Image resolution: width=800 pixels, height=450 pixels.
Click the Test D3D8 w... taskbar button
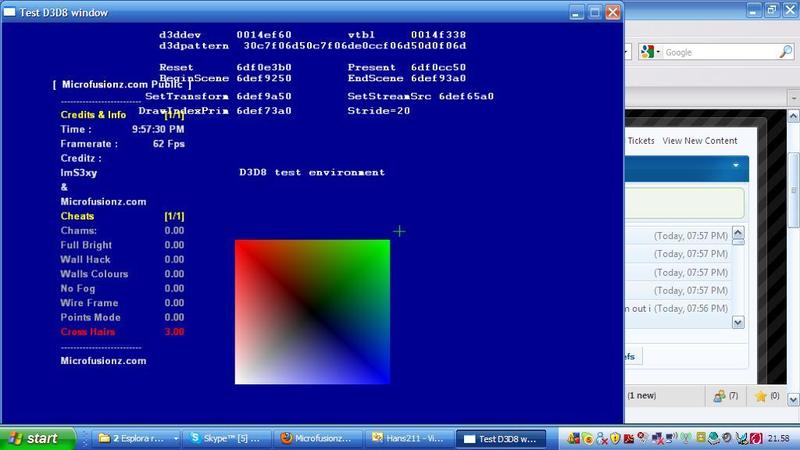500,438
